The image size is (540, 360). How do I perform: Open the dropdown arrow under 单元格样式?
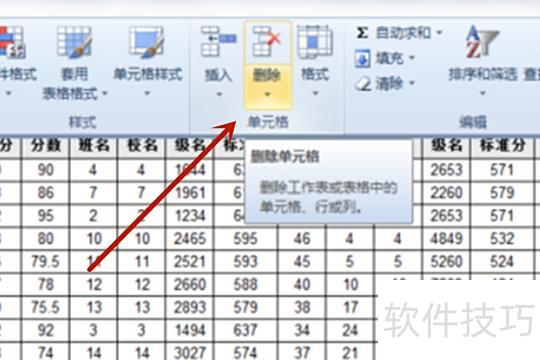pyautogui.click(x=147, y=93)
